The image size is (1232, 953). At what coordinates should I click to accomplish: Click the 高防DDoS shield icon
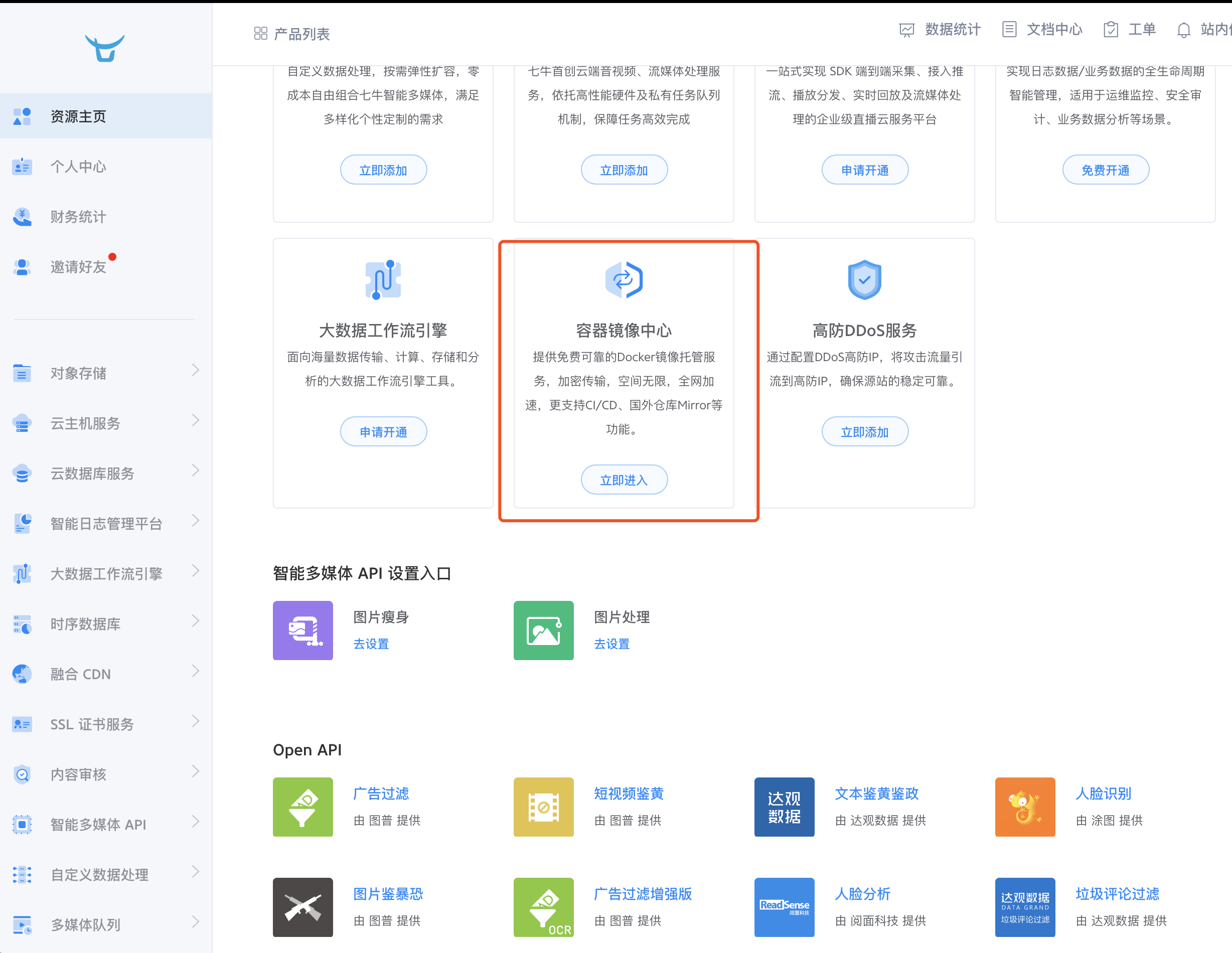(864, 280)
